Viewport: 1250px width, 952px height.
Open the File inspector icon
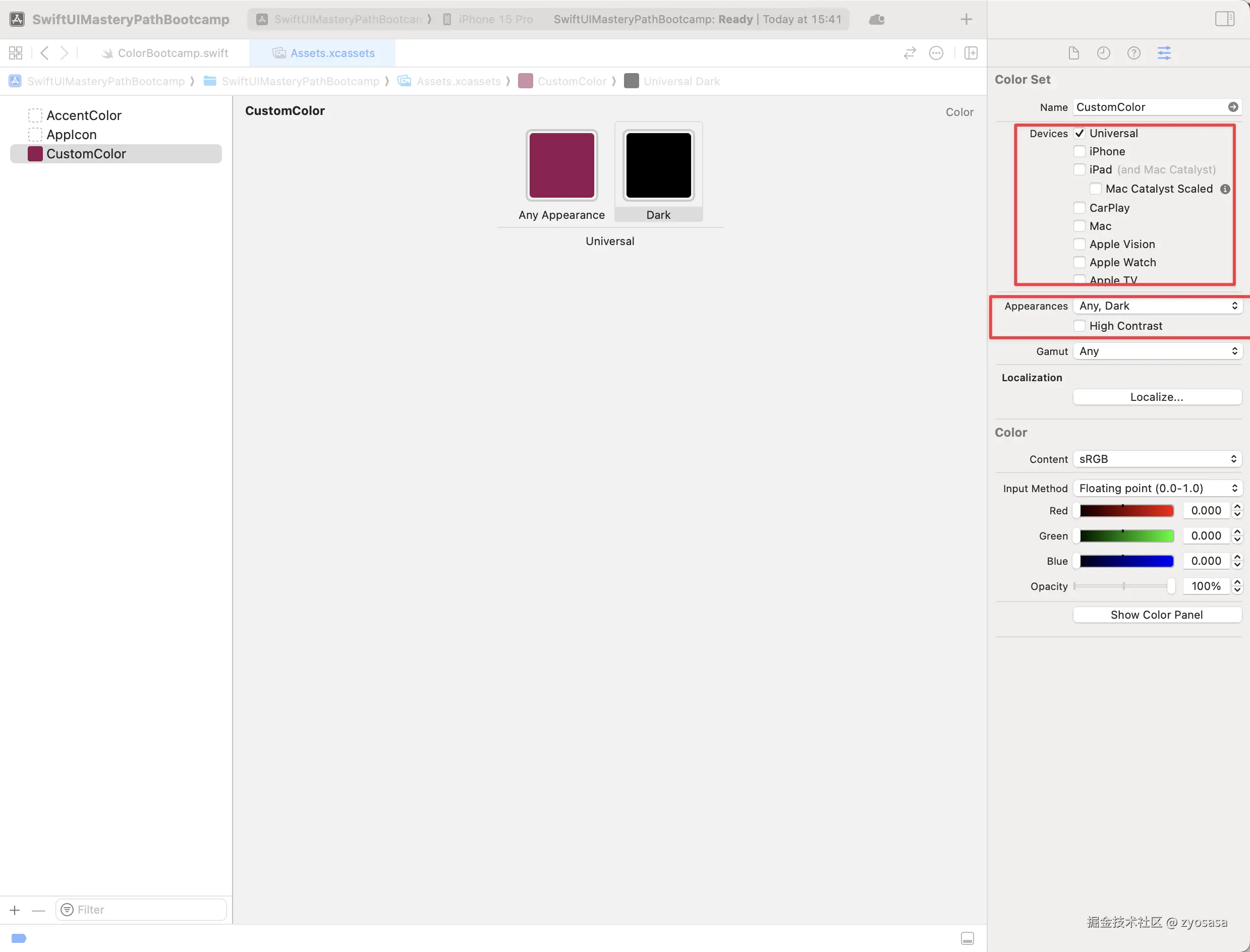pos(1073,53)
